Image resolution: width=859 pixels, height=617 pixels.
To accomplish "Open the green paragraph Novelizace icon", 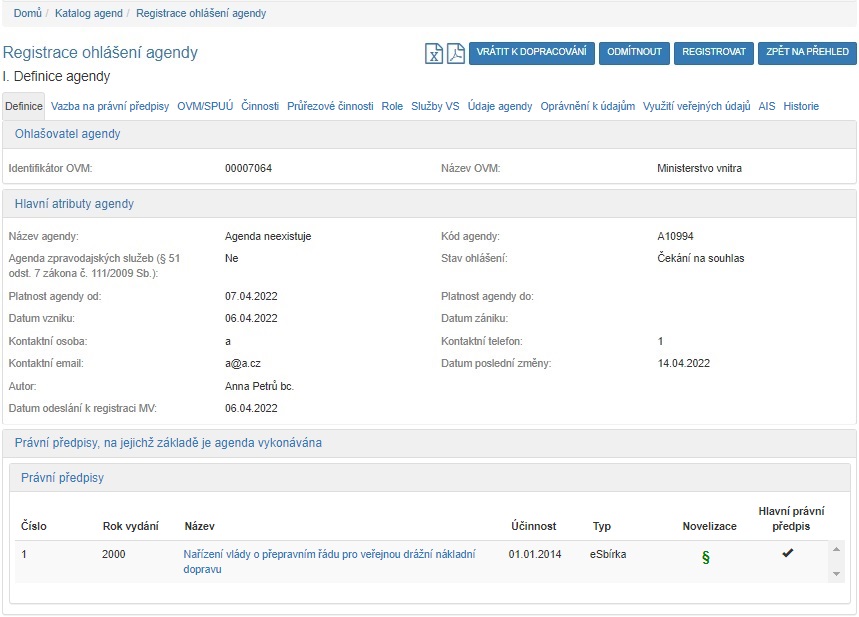I will pyautogui.click(x=705, y=558).
